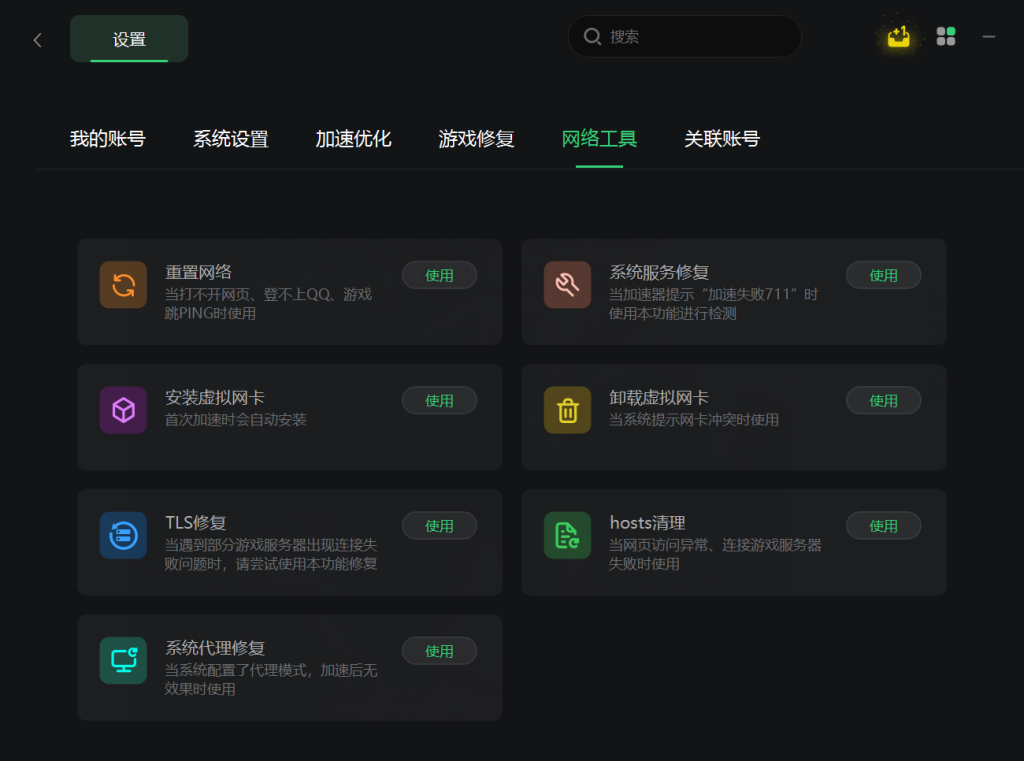Click the green hosts清理 file icon
This screenshot has width=1024, height=761.
point(568,536)
